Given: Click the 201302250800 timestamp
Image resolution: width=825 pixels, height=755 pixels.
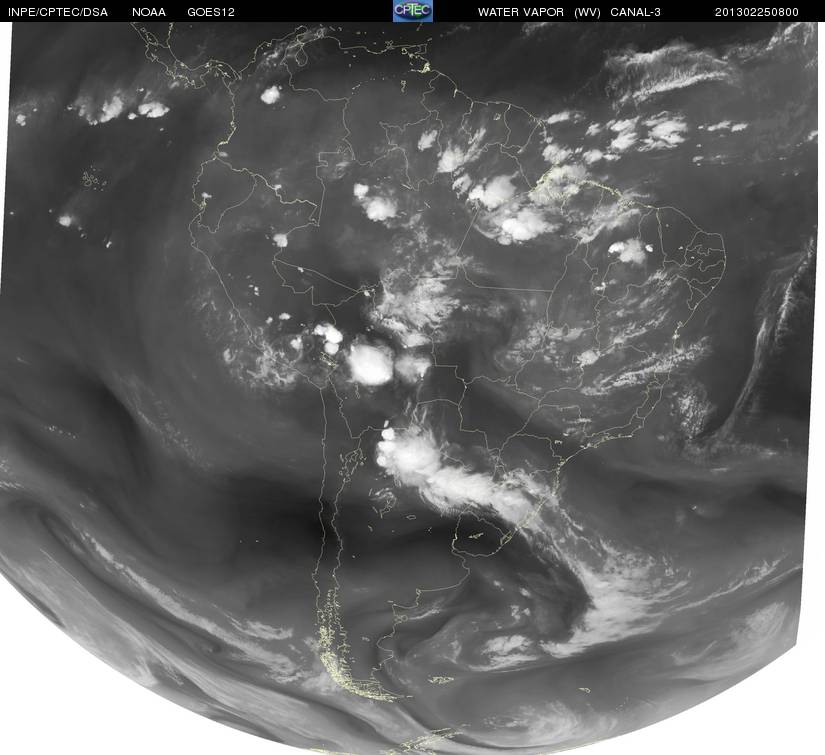Looking at the screenshot, I should click(756, 12).
